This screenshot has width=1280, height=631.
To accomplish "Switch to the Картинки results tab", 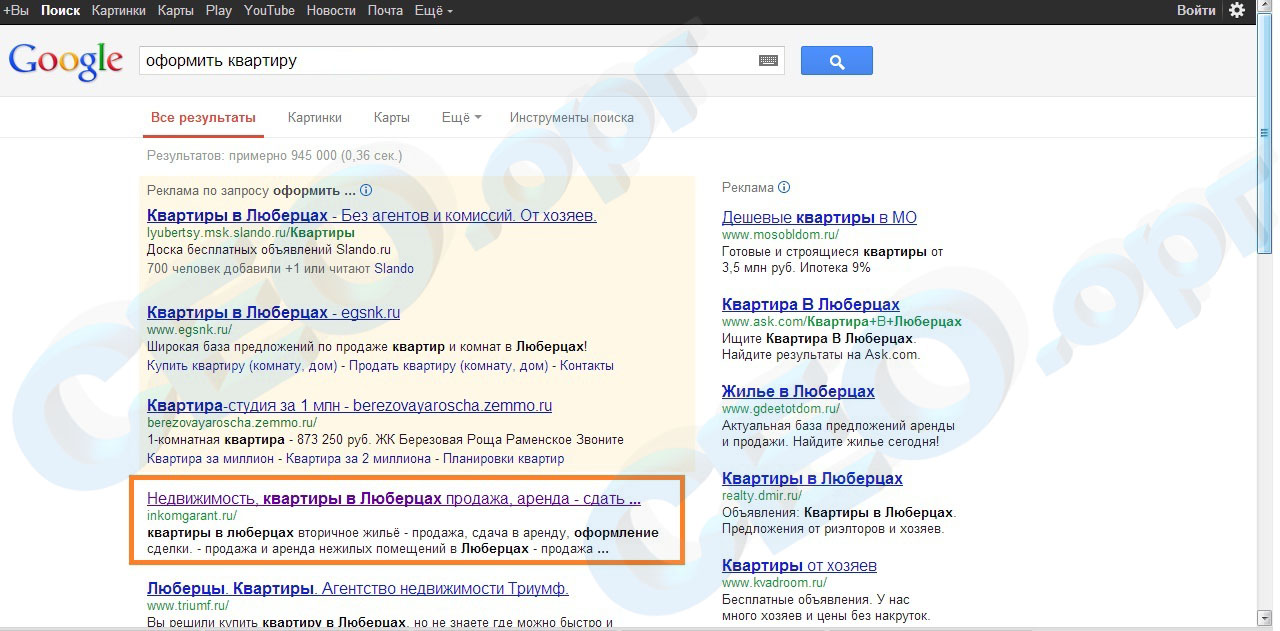I will click(x=315, y=117).
